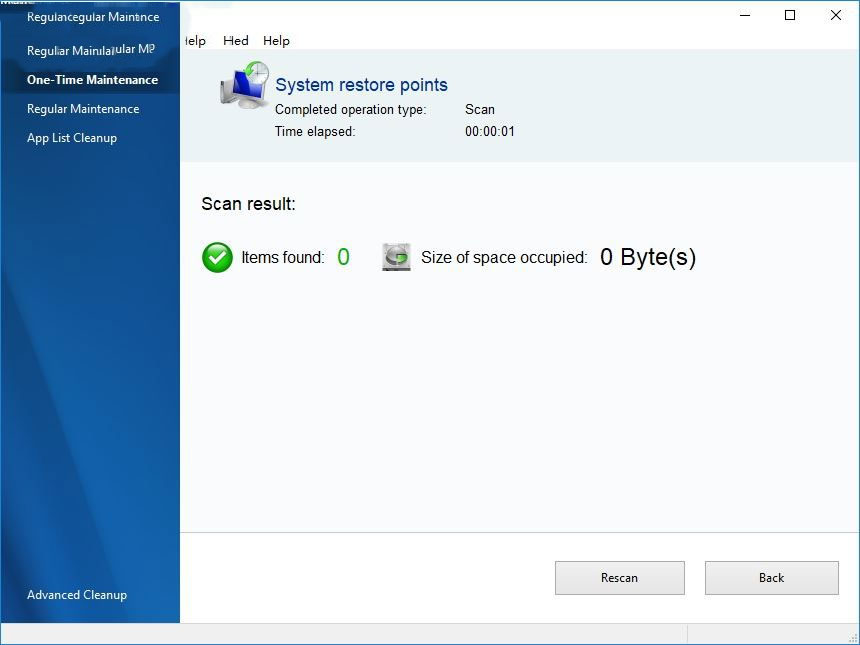This screenshot has height=645, width=860.
Task: Minimize the window
Action: 745,15
